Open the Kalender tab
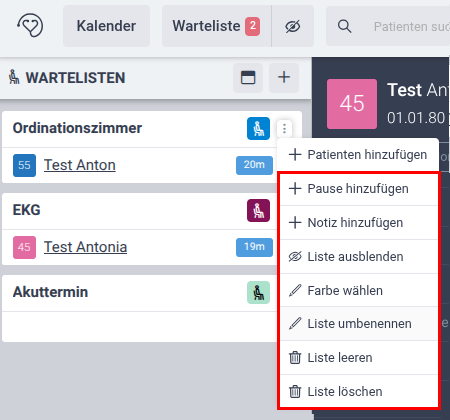450x420 pixels. pos(106,26)
